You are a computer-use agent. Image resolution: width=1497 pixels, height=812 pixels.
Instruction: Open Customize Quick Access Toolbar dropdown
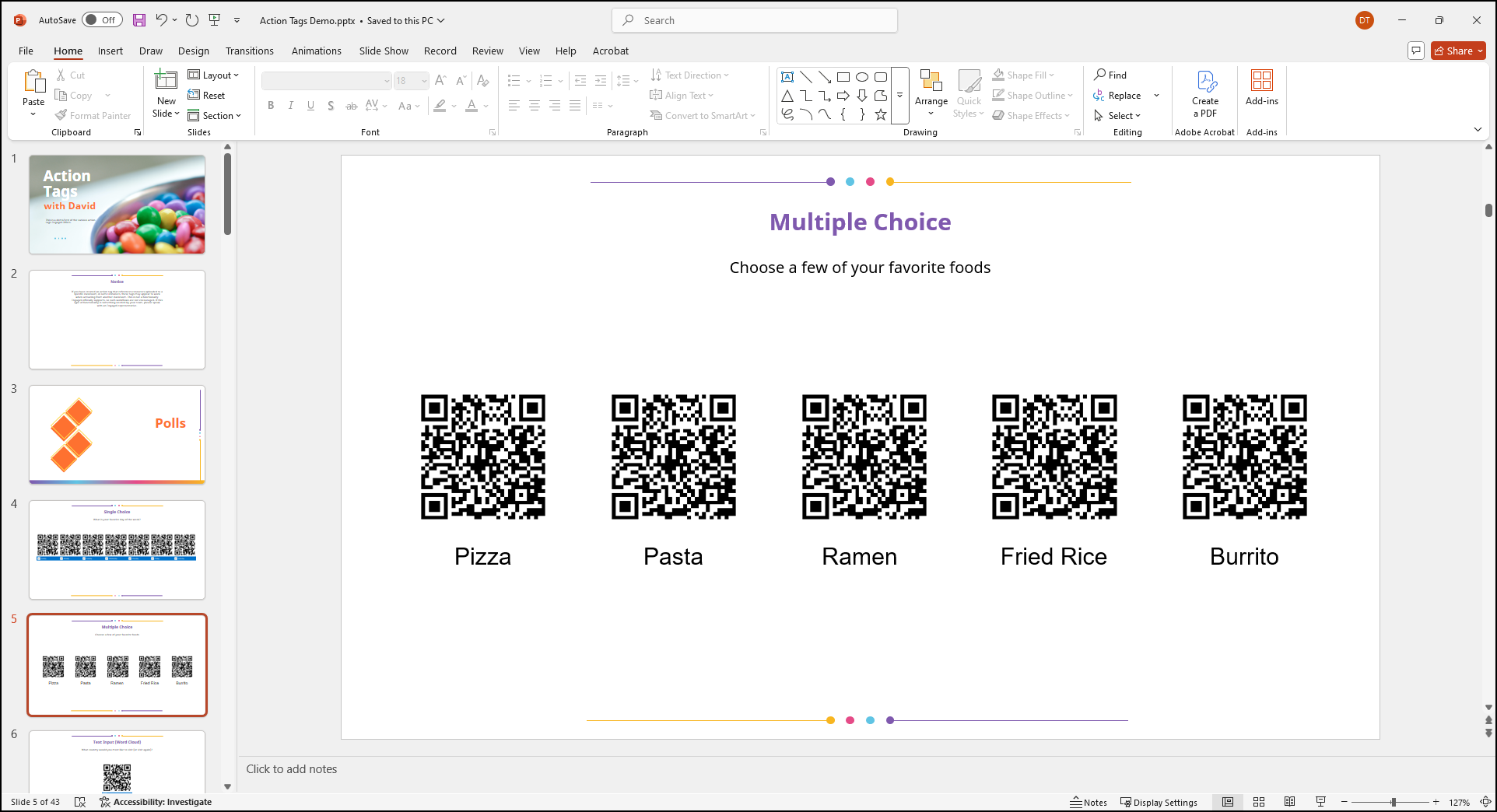(237, 20)
